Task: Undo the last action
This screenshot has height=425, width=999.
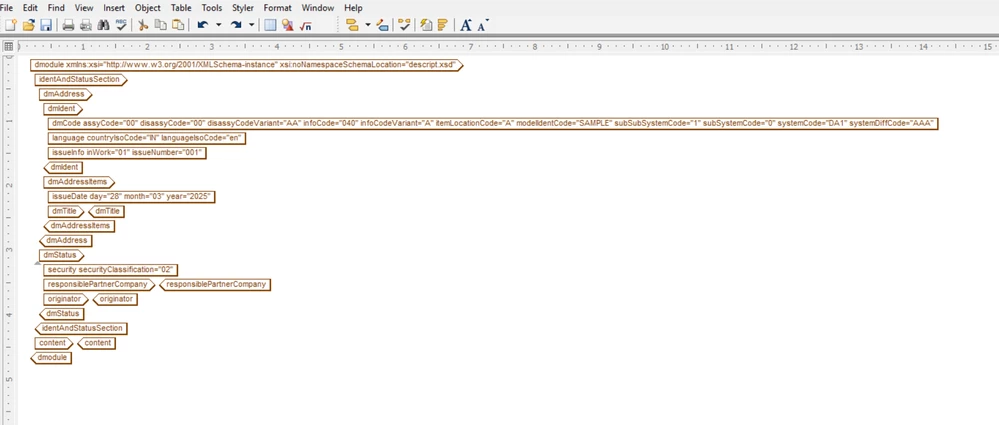Action: click(203, 25)
